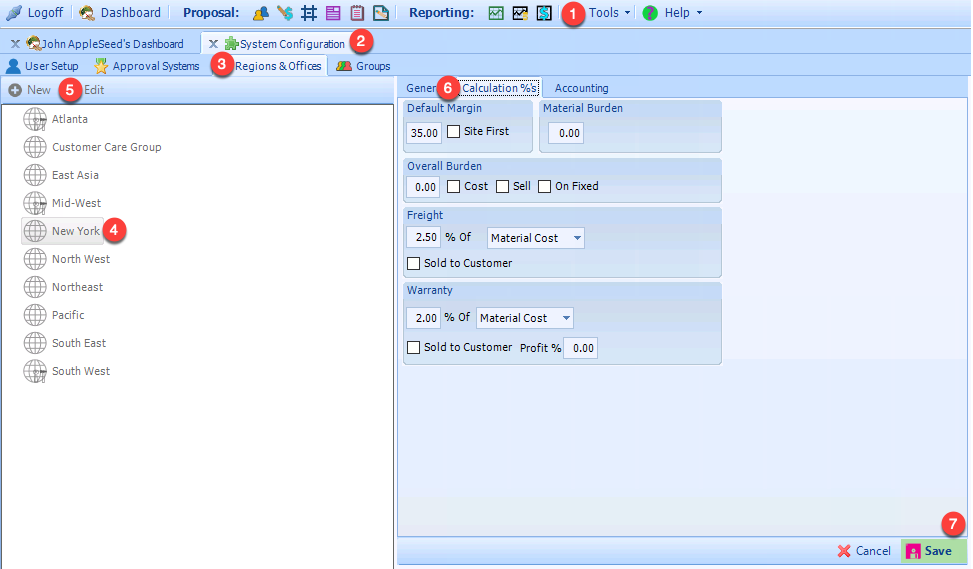This screenshot has height=569, width=973.
Task: Open Warranty Material Cost dropdown
Action: pyautogui.click(x=566, y=318)
